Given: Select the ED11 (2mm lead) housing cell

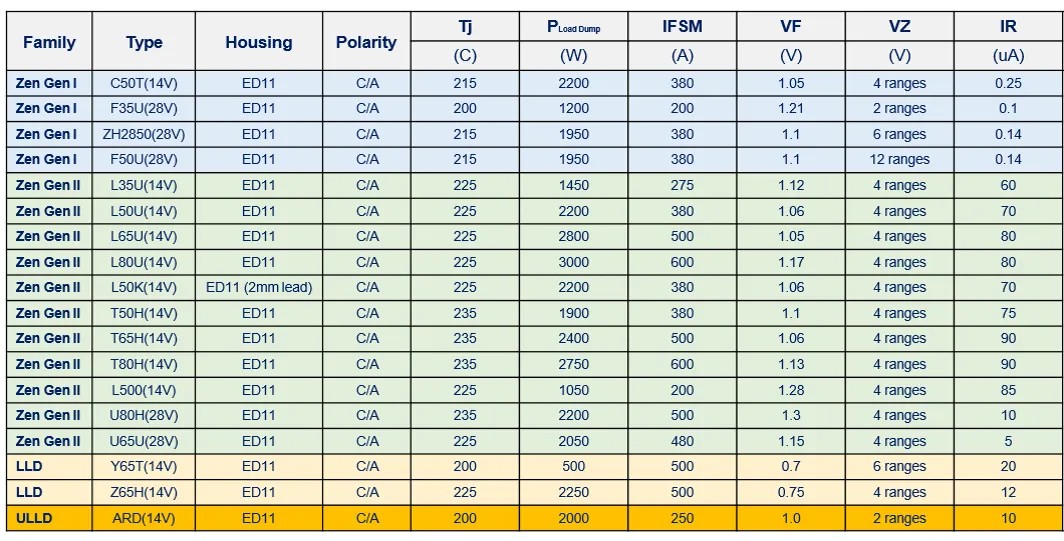Looking at the screenshot, I should (x=258, y=287).
